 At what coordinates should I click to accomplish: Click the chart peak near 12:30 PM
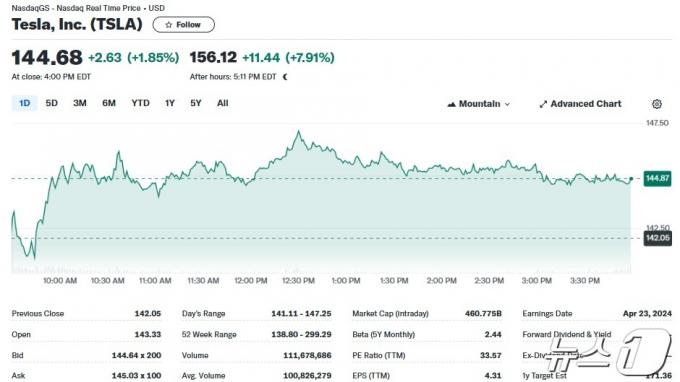click(298, 131)
